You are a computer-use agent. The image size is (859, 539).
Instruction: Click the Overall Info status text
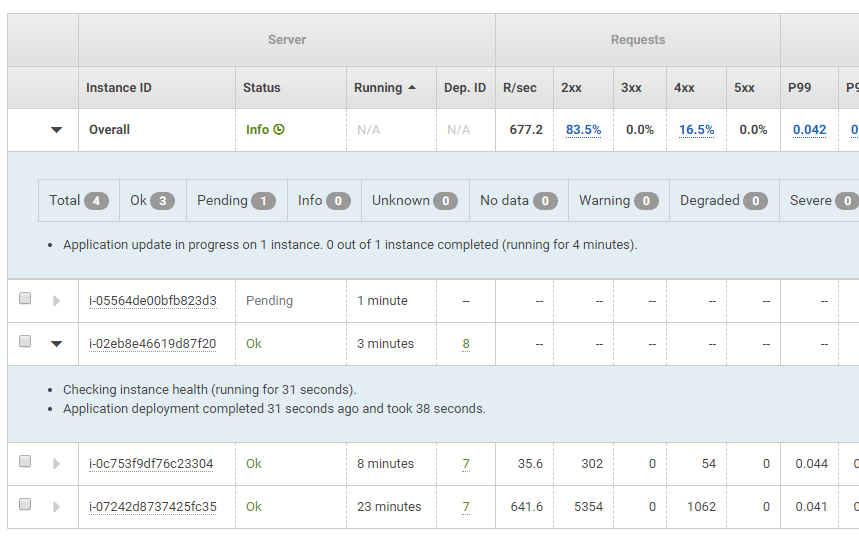coord(257,130)
